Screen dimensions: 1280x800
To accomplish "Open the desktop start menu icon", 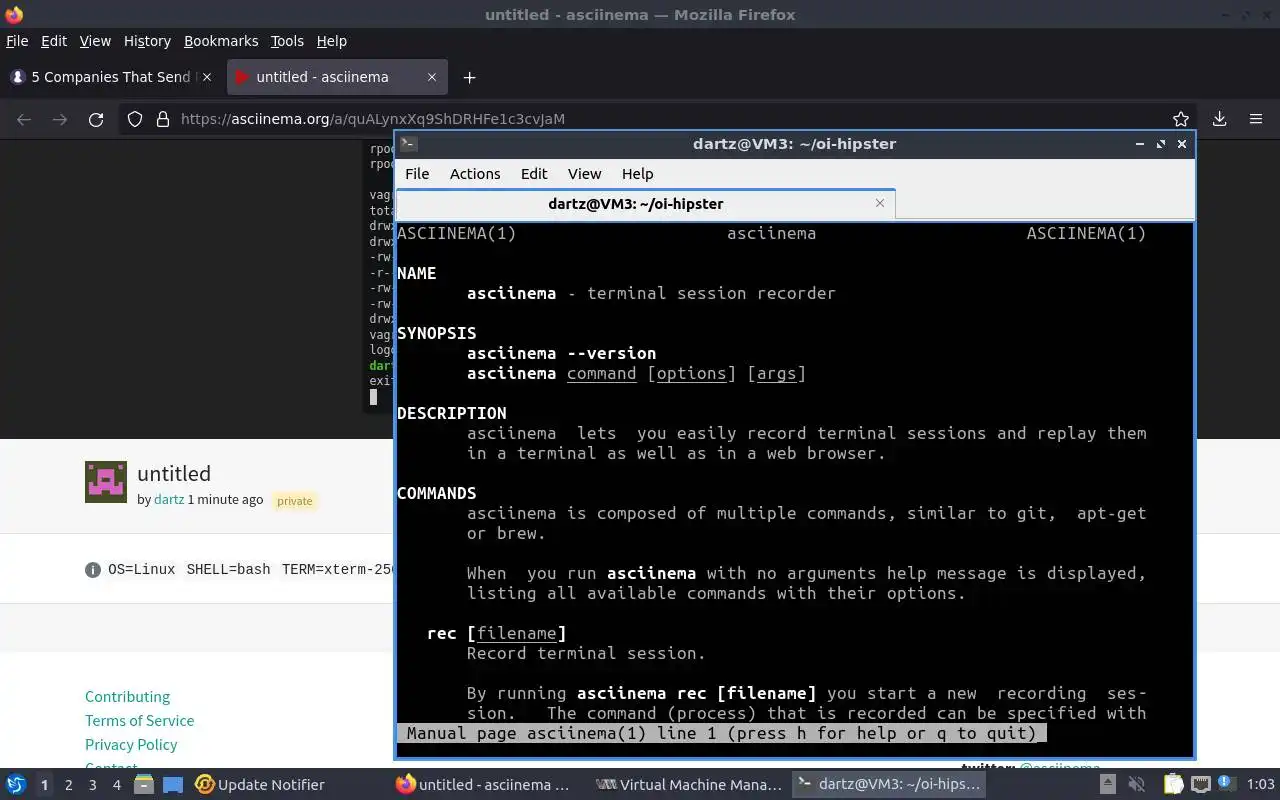I will click(x=16, y=784).
